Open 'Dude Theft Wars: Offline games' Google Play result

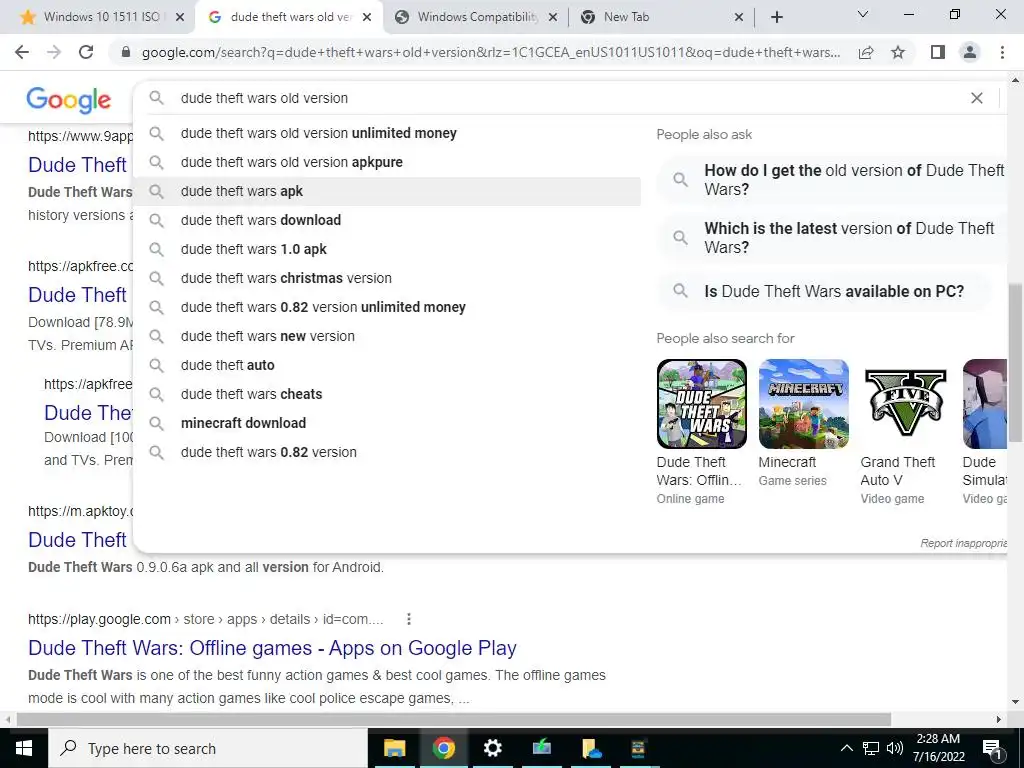pyautogui.click(x=272, y=648)
